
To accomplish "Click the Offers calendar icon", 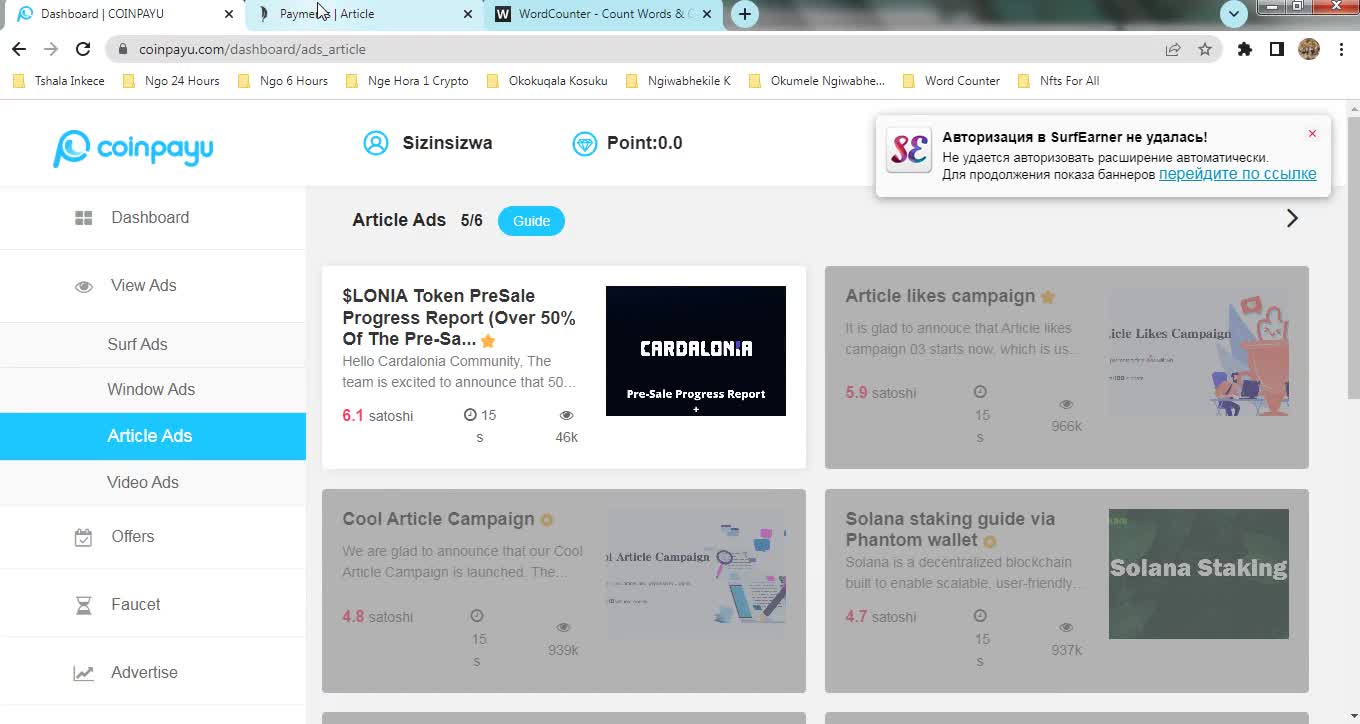I will point(84,537).
